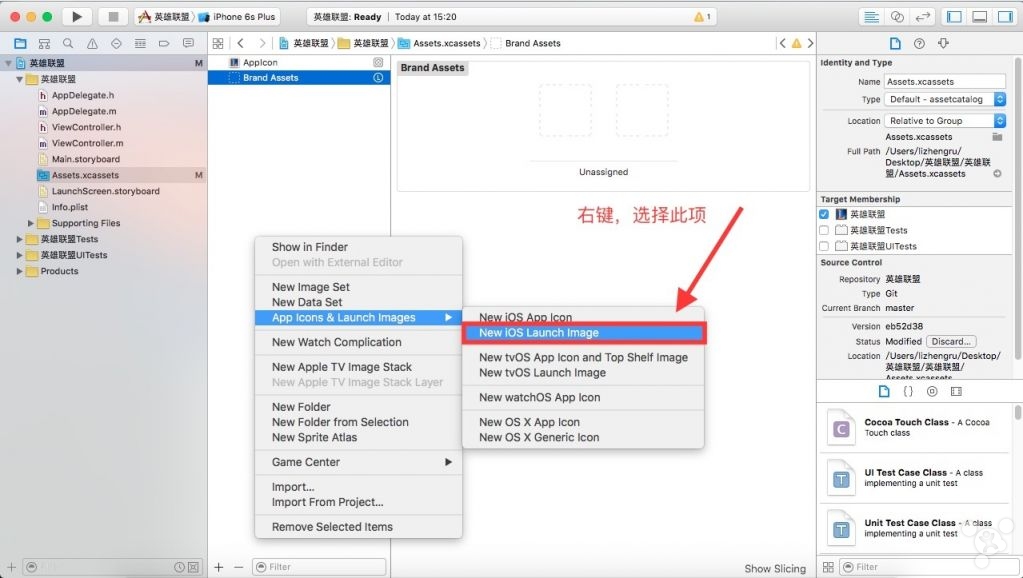Select the Find navigator icon

coord(68,44)
